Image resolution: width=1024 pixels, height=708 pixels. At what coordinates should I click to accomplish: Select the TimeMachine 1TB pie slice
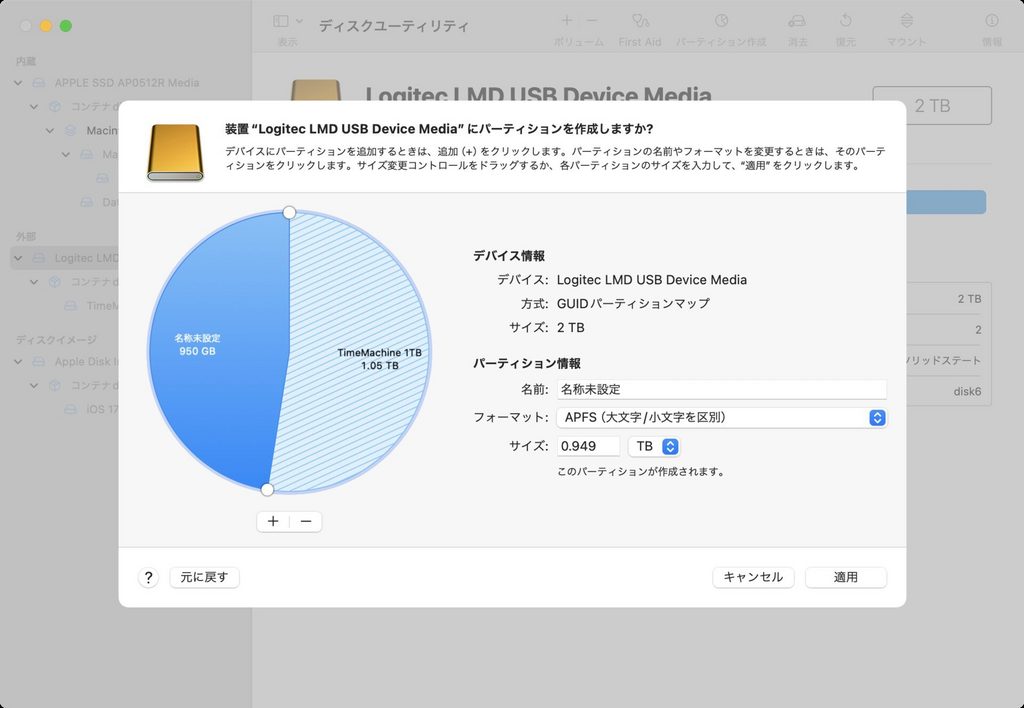pyautogui.click(x=359, y=353)
